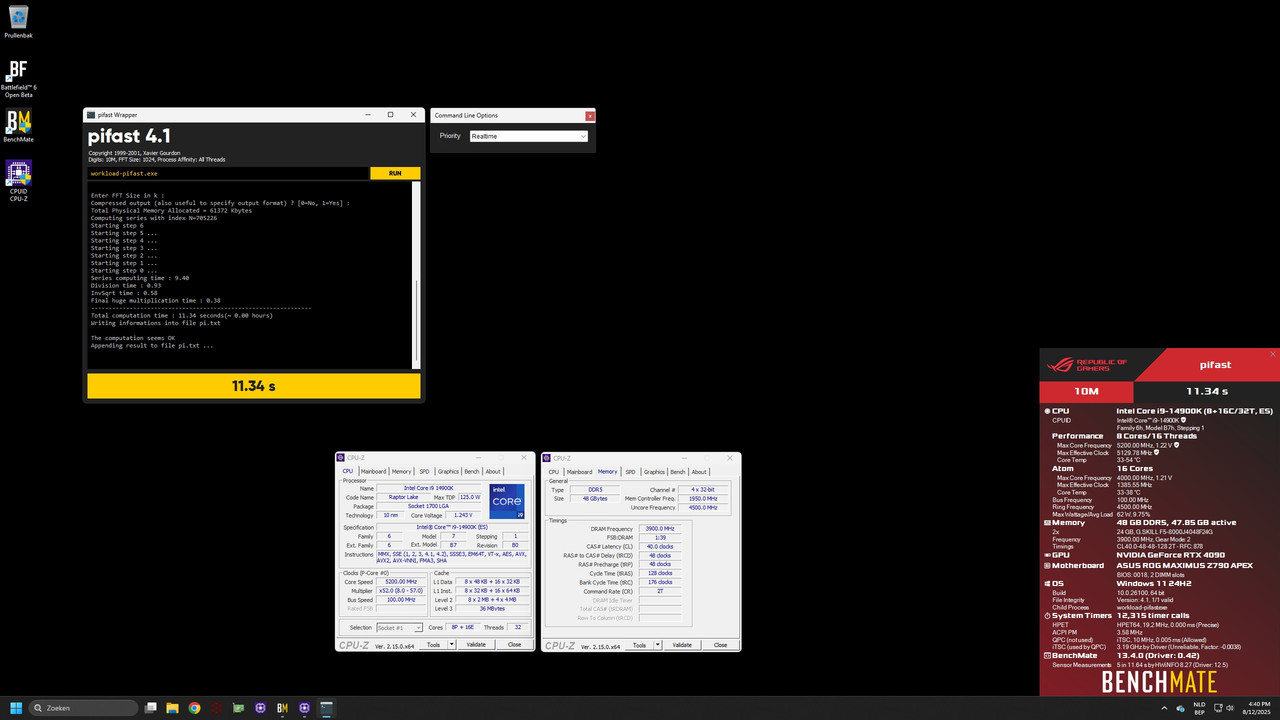Click the Motherboard section icon in BenchMate
Image resolution: width=1280 pixels, height=720 pixels.
pos(1047,565)
